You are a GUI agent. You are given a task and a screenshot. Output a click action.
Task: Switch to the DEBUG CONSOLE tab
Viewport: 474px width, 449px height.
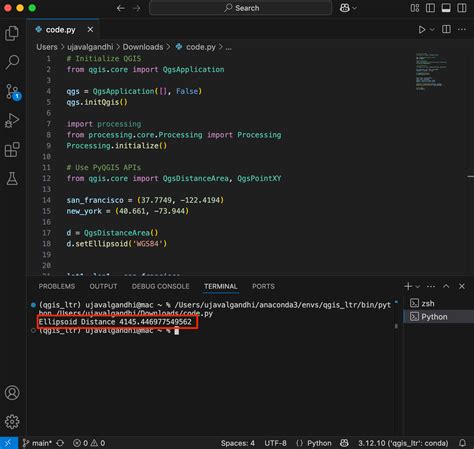(x=160, y=286)
